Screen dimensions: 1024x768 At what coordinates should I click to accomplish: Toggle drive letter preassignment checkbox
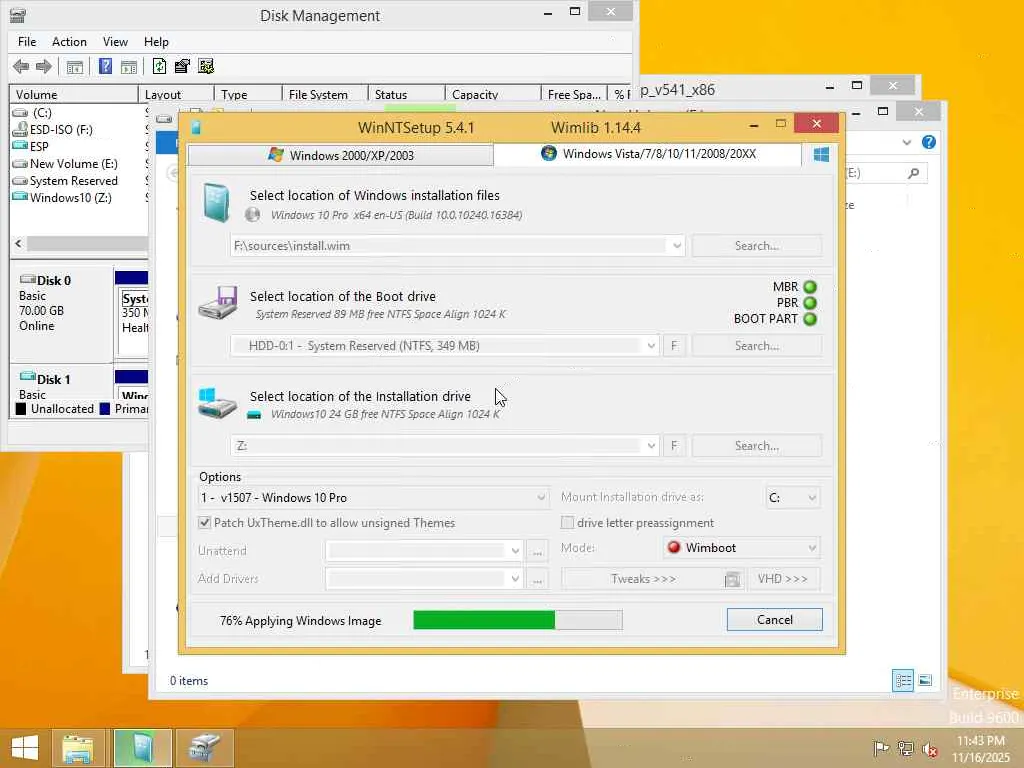tap(568, 522)
